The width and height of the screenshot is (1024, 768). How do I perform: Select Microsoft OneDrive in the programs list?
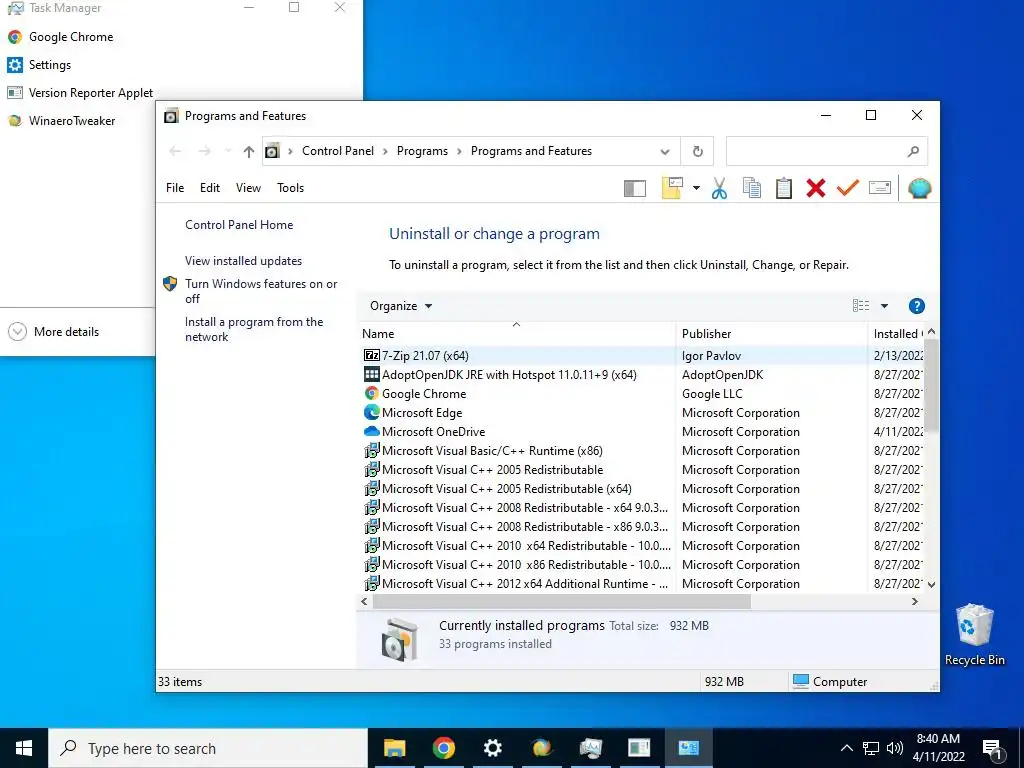pyautogui.click(x=434, y=432)
